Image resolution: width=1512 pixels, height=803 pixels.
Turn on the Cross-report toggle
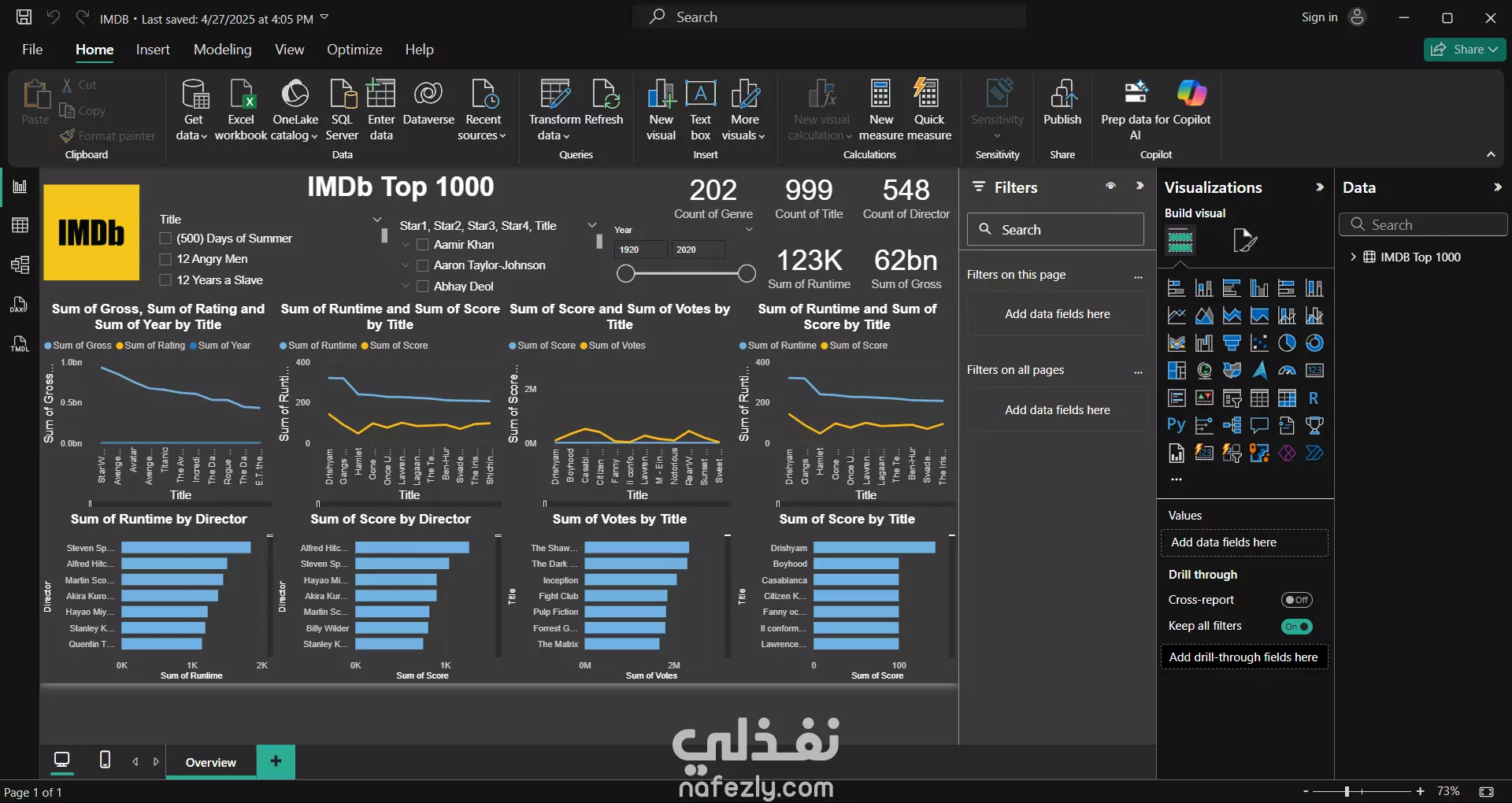click(x=1296, y=600)
